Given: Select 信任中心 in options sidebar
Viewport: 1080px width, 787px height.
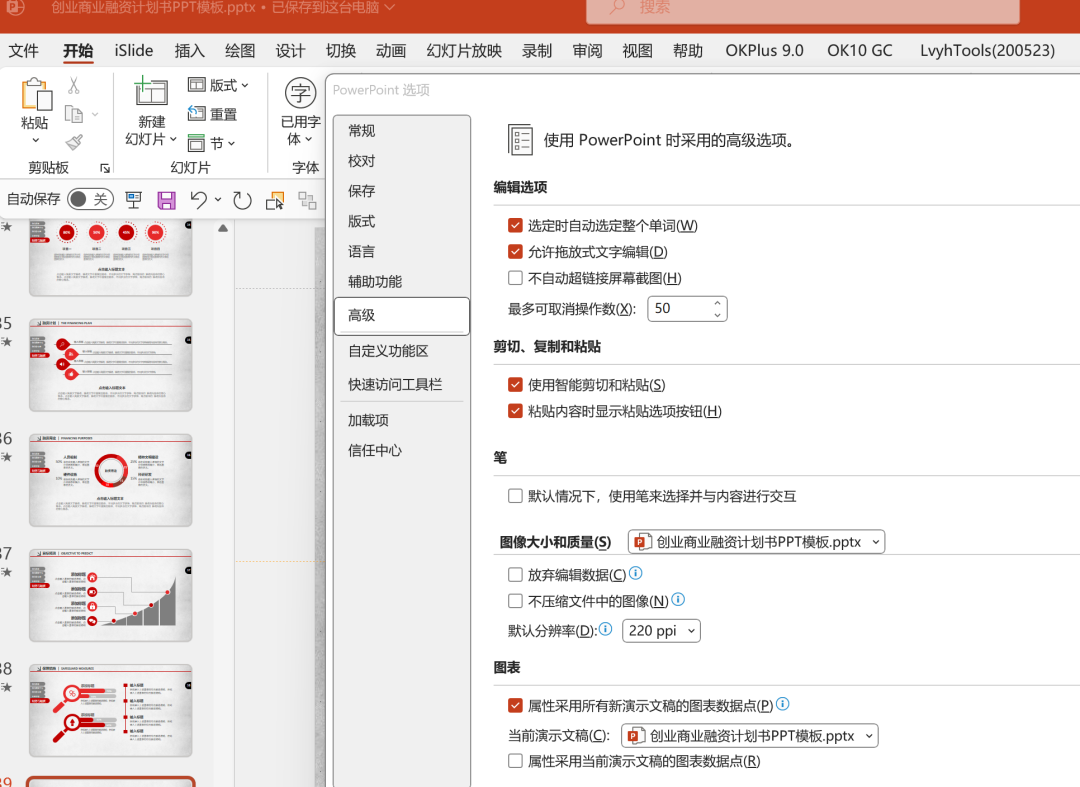Looking at the screenshot, I should coord(402,450).
